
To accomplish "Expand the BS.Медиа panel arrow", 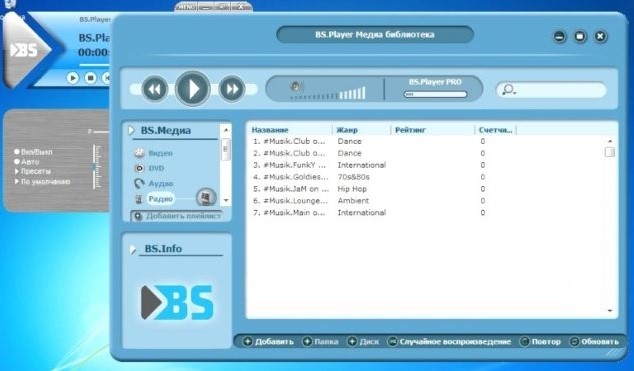I will (x=131, y=131).
